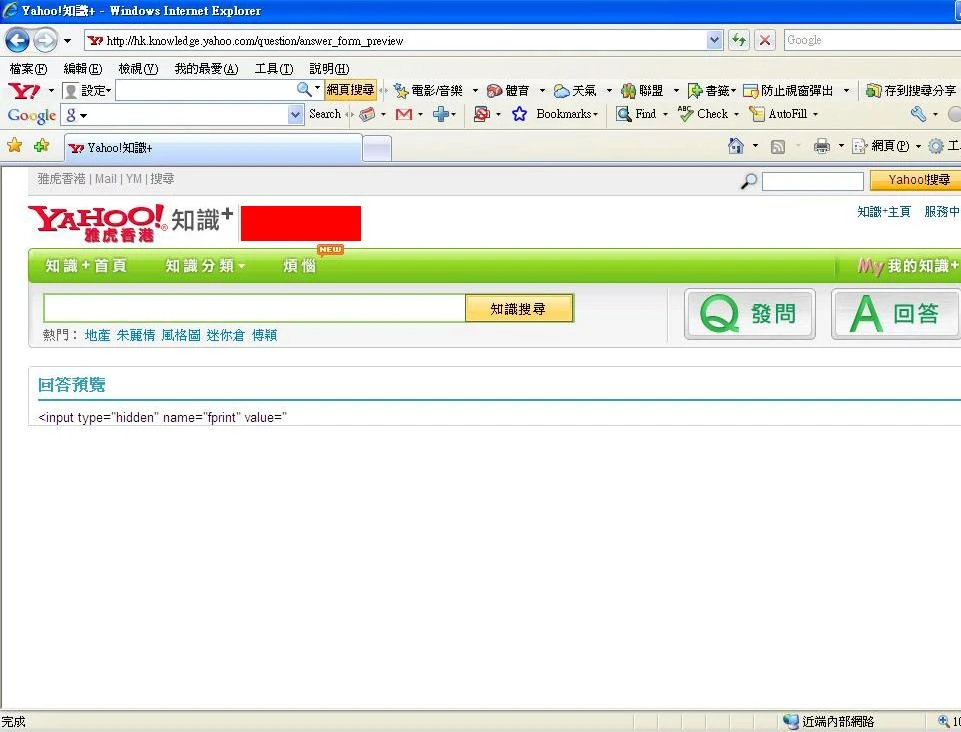Click the knowledge search text box
The width and height of the screenshot is (961, 732).
tap(254, 308)
